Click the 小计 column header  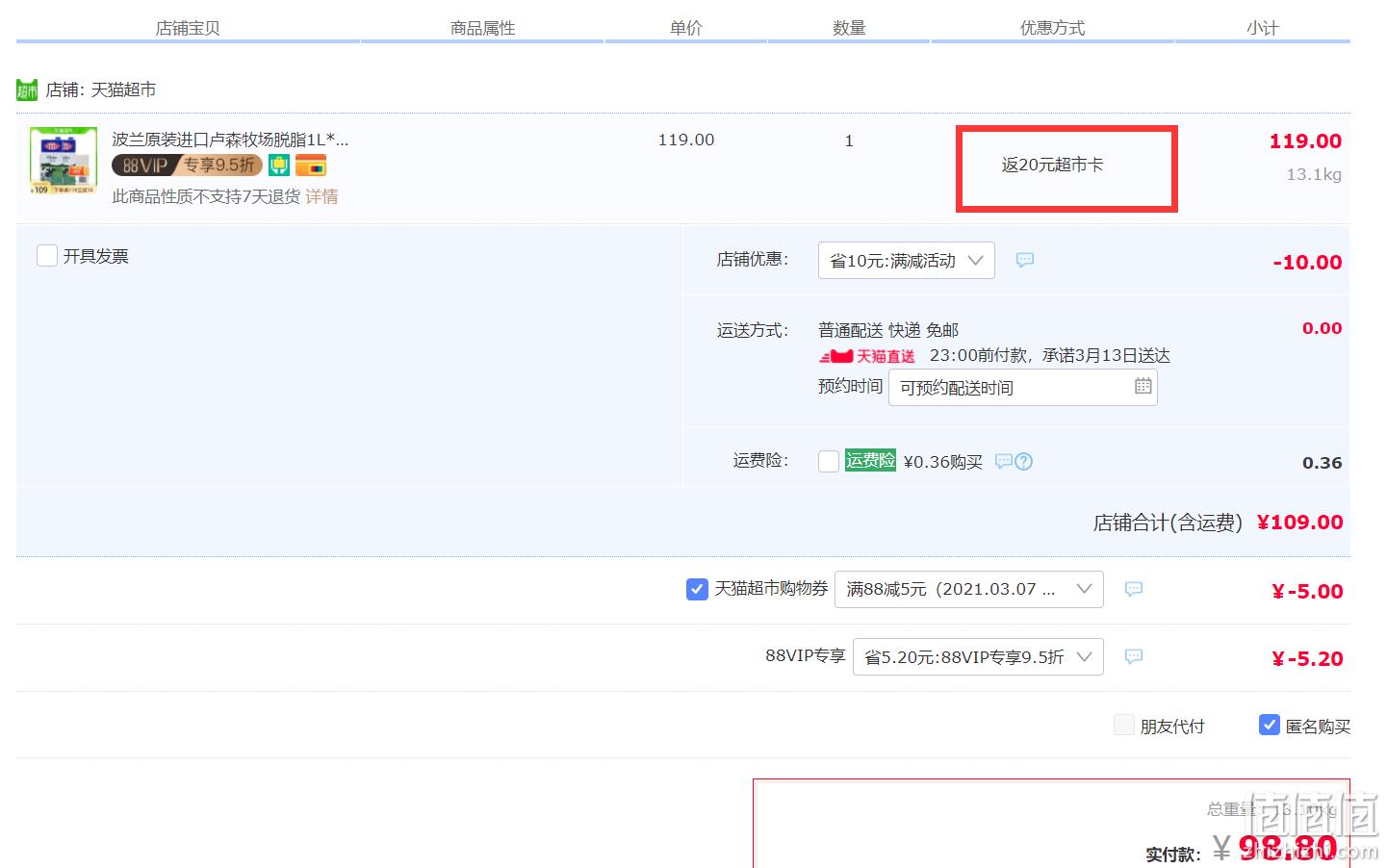tap(1263, 28)
